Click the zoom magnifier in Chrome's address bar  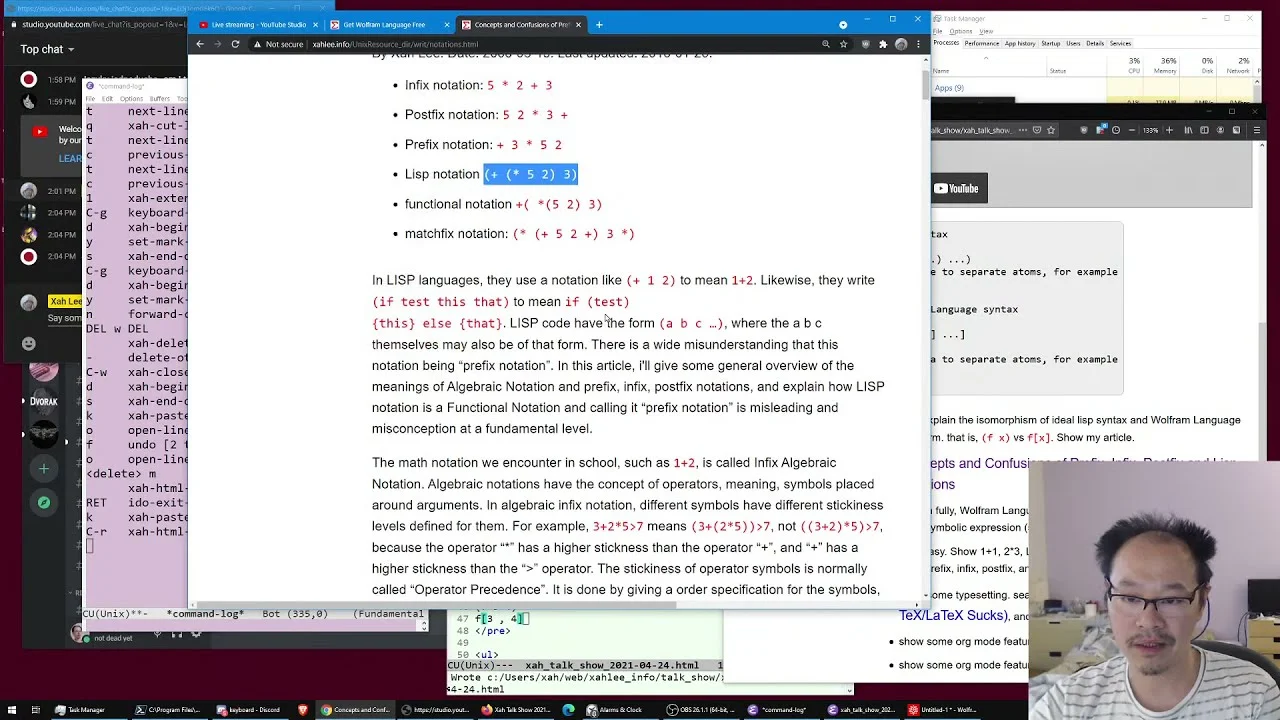[825, 44]
